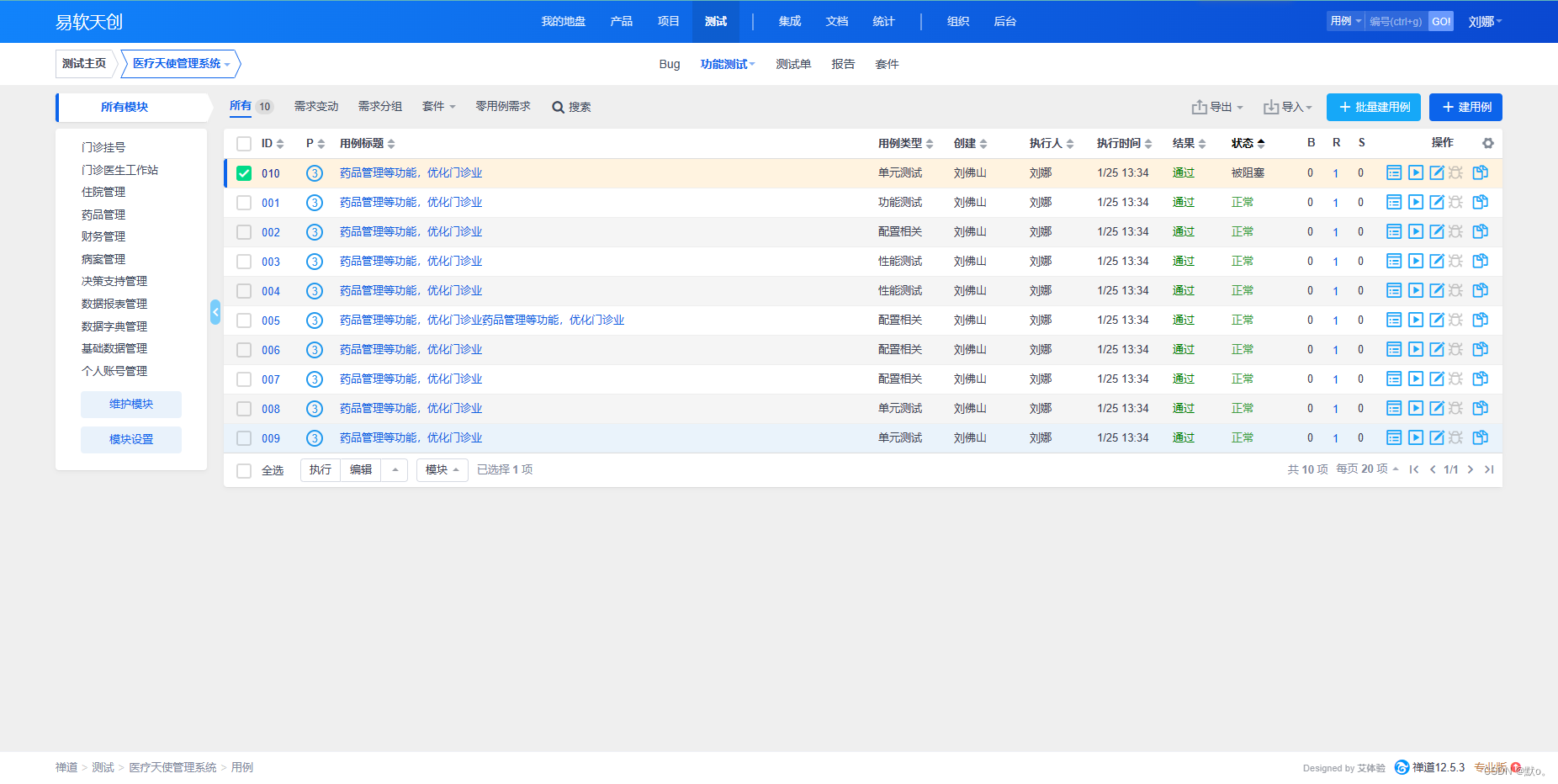Viewport: 1558px width, 784px height.
Task: Click GO! button
Action: click(x=1441, y=21)
